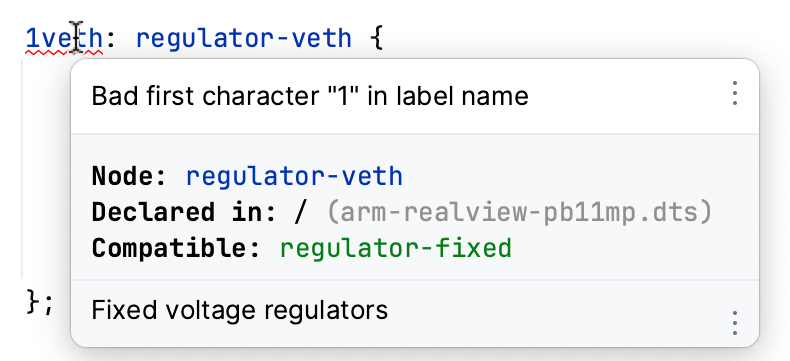Click the 'Node:' label in the popup
This screenshot has height=361, width=790.
coord(129,177)
